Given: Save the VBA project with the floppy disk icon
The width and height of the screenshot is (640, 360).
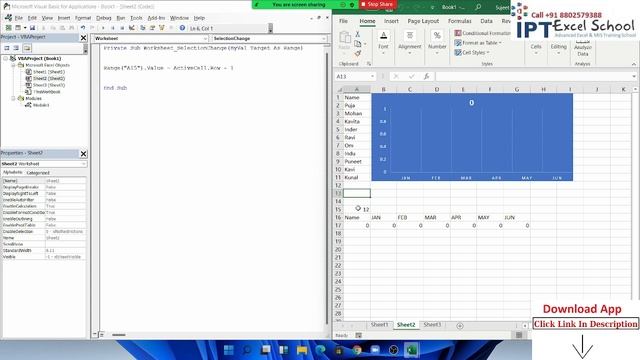Looking at the screenshot, I should (x=32, y=28).
